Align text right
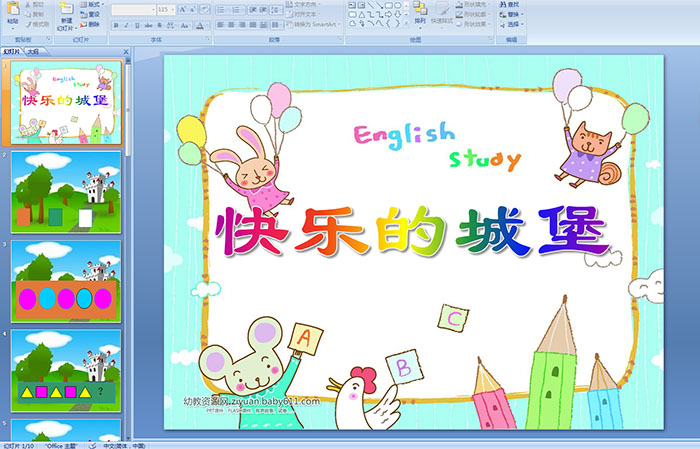700x449 pixels. pyautogui.click(x=242, y=25)
